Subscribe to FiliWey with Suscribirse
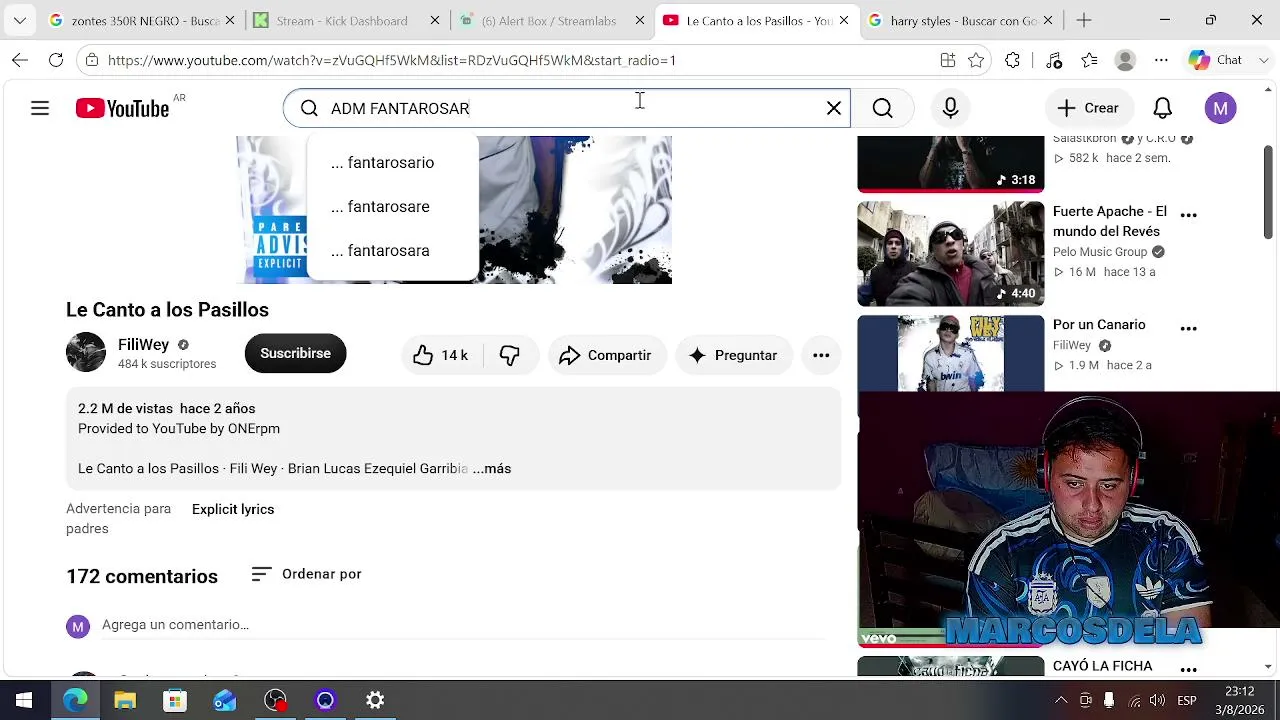 [x=295, y=353]
